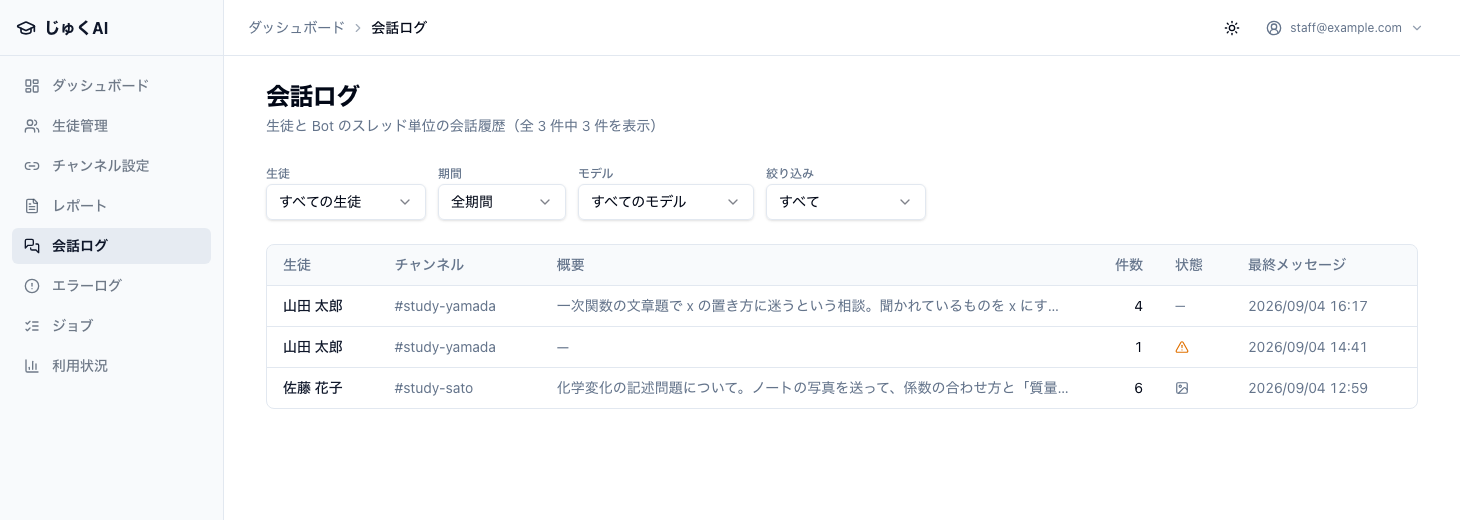The width and height of the screenshot is (1460, 520).
Task: Click the 概要 column header
Action: pos(571,265)
